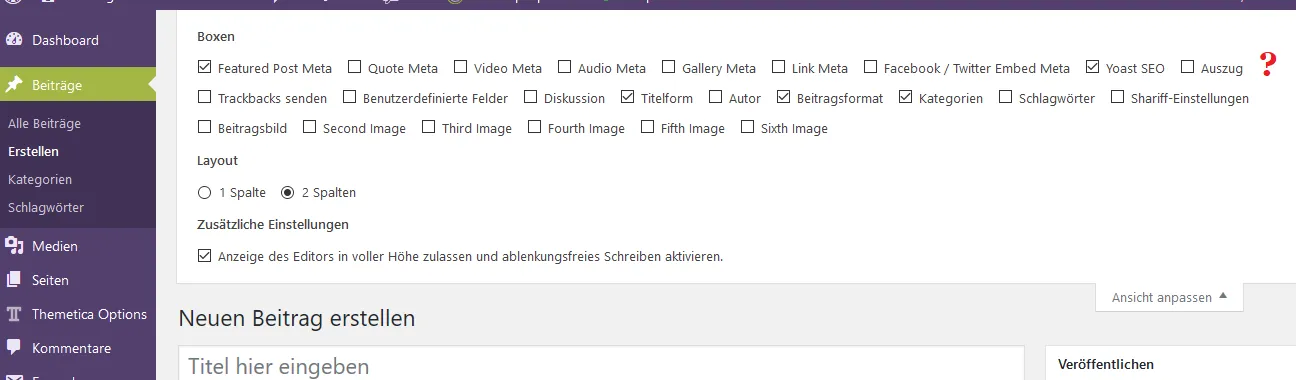Enable the Auszug checkbox

[x=1187, y=68]
